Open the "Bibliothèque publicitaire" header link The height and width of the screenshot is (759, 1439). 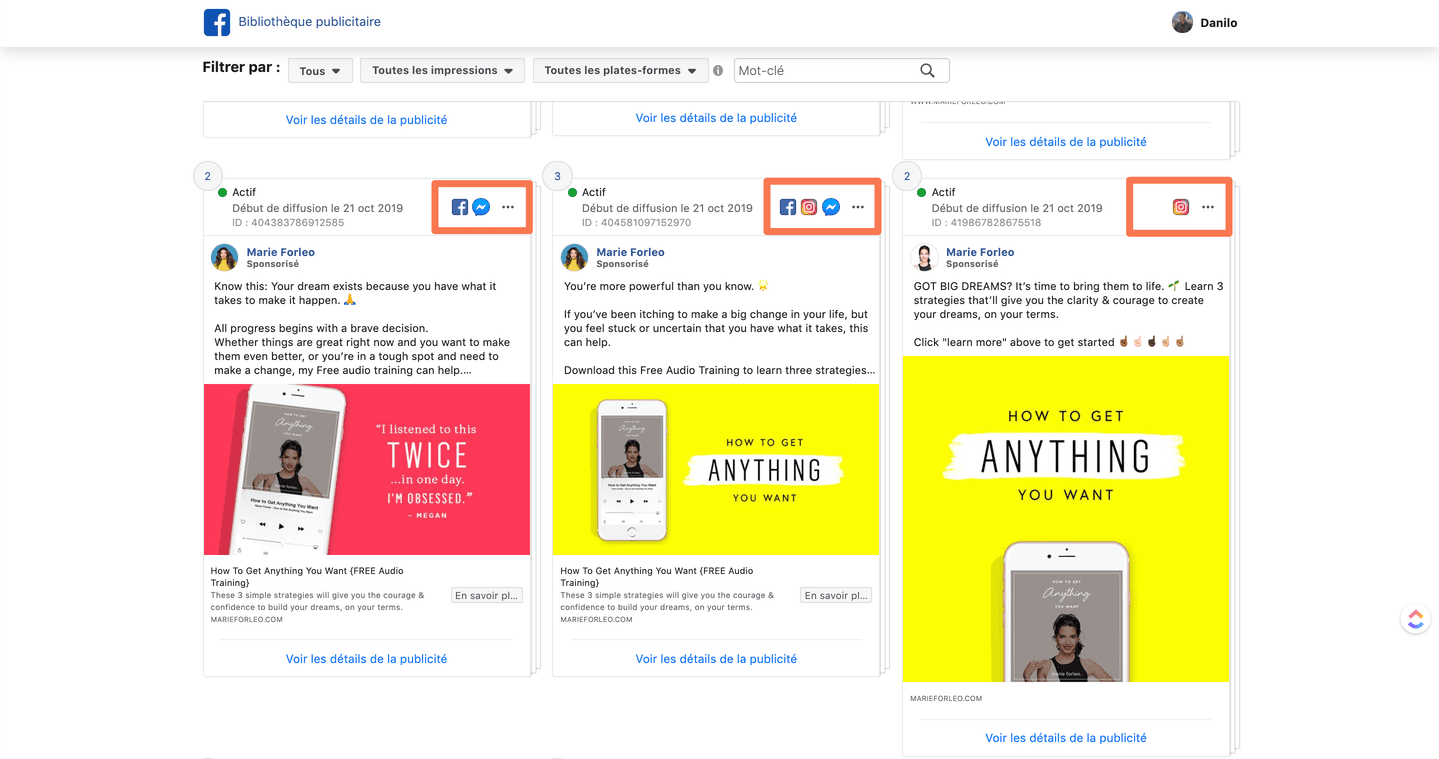[x=309, y=22]
